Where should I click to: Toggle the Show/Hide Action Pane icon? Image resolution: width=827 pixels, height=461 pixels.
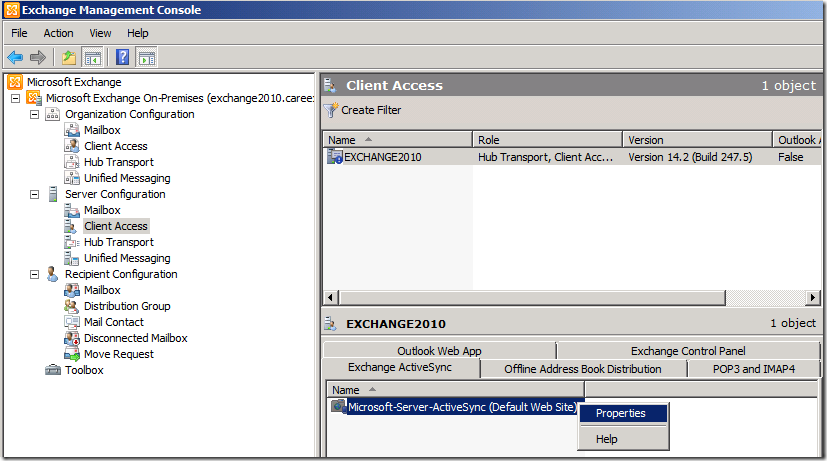click(147, 57)
